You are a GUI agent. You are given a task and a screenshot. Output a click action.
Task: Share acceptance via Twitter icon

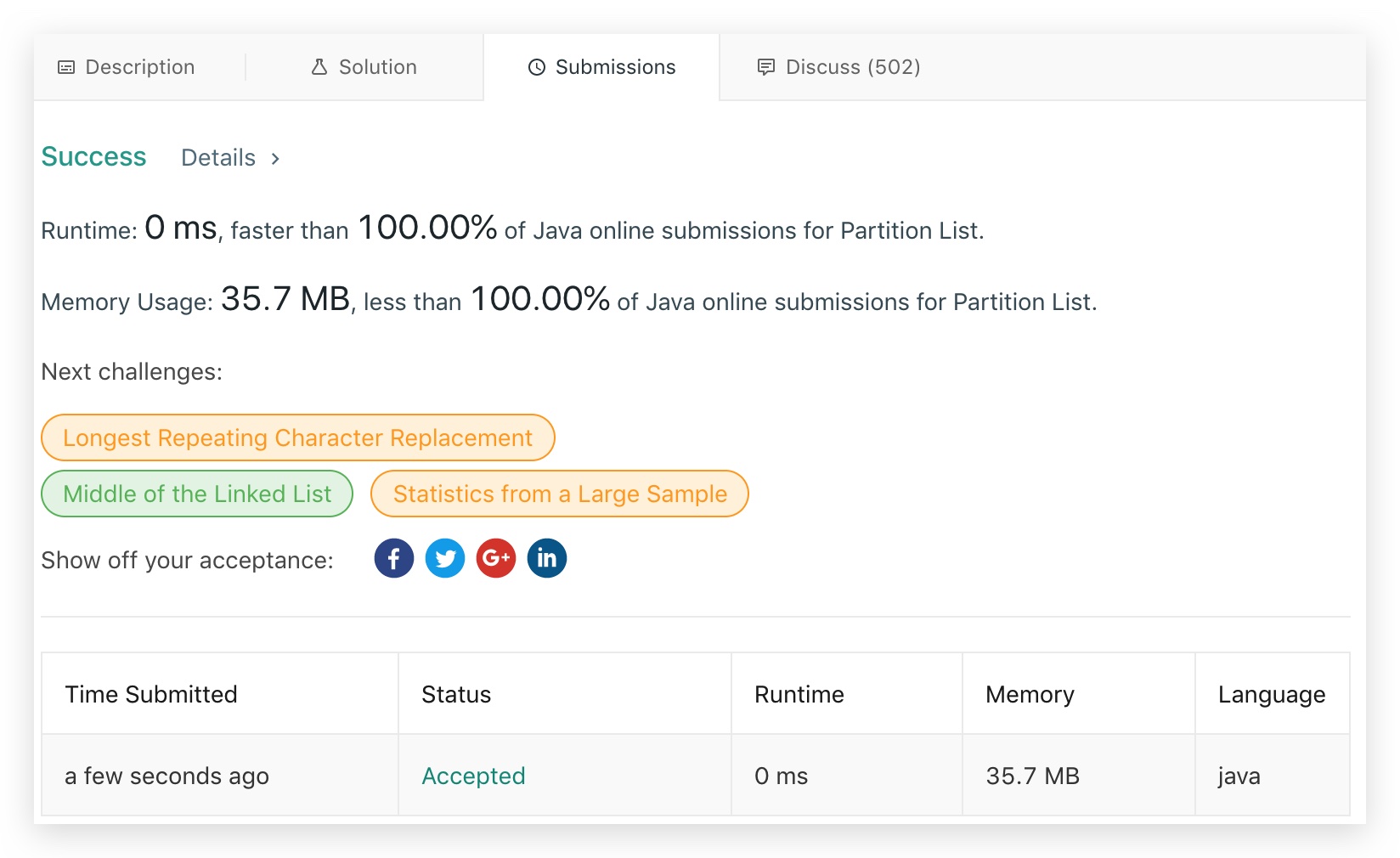[x=445, y=558]
